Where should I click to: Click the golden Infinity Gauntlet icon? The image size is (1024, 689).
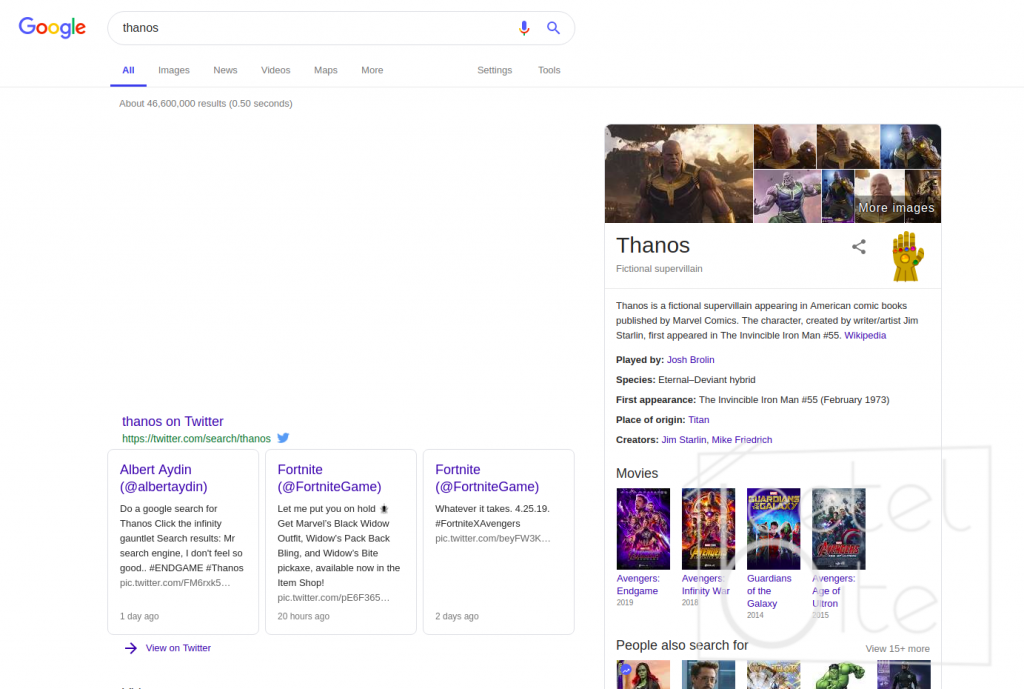[908, 257]
